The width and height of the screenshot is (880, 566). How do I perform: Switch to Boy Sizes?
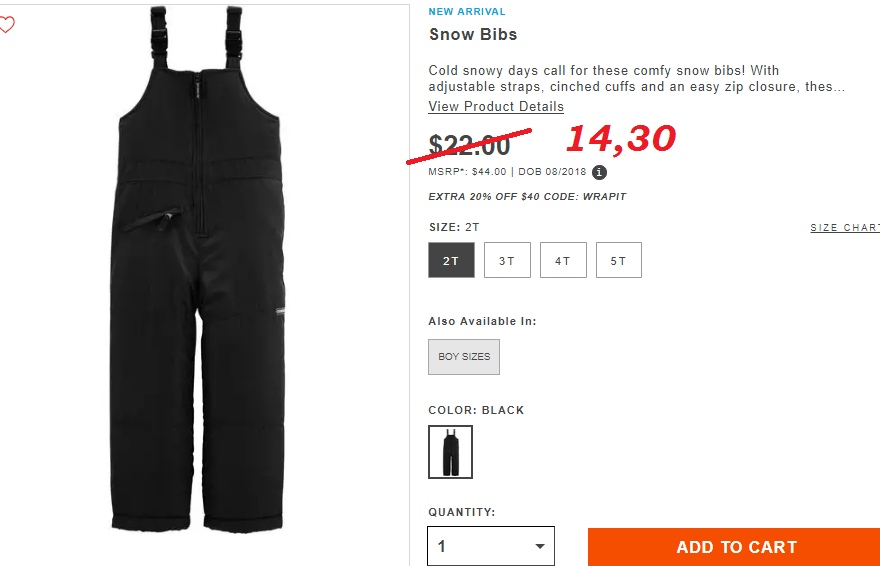[x=464, y=357]
